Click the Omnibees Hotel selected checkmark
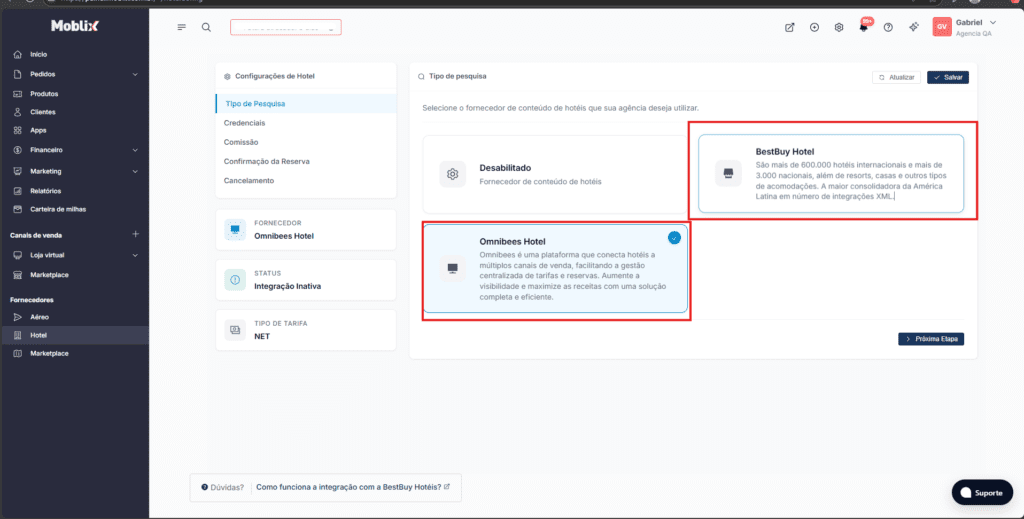This screenshot has width=1024, height=519. 674,238
